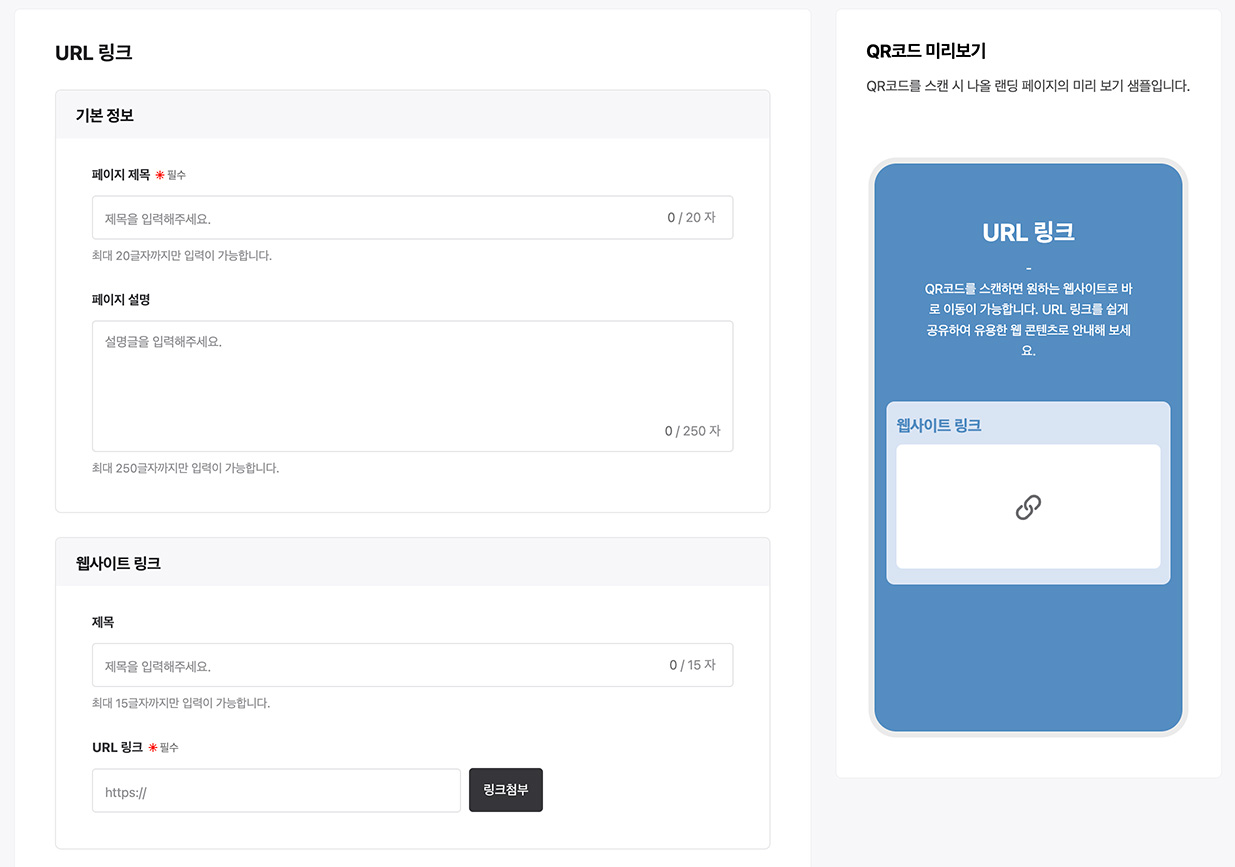Image resolution: width=1235 pixels, height=867 pixels.
Task: Click the 페이지 제목 label
Action: pos(121,174)
